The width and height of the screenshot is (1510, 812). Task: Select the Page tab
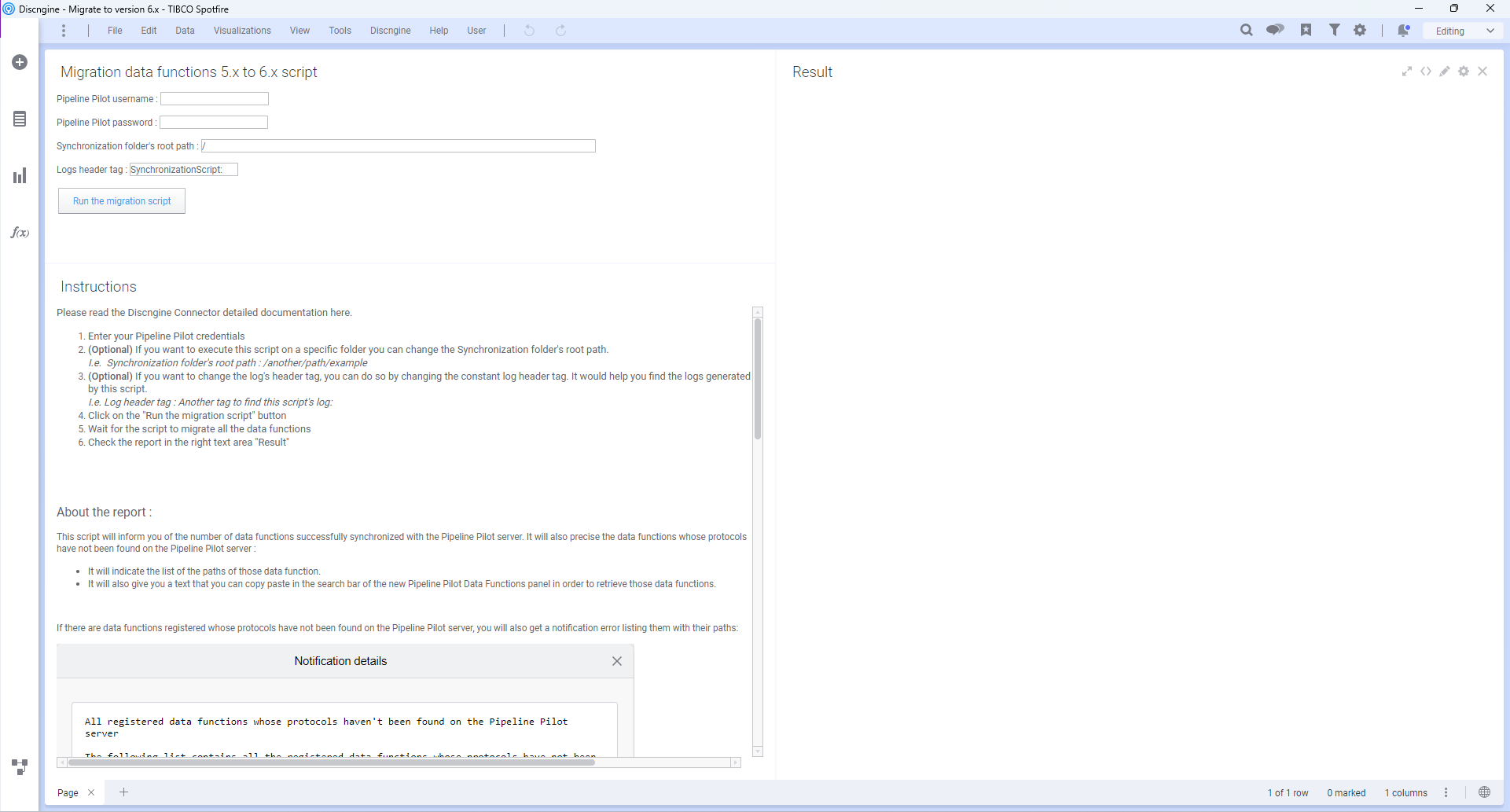click(x=68, y=792)
